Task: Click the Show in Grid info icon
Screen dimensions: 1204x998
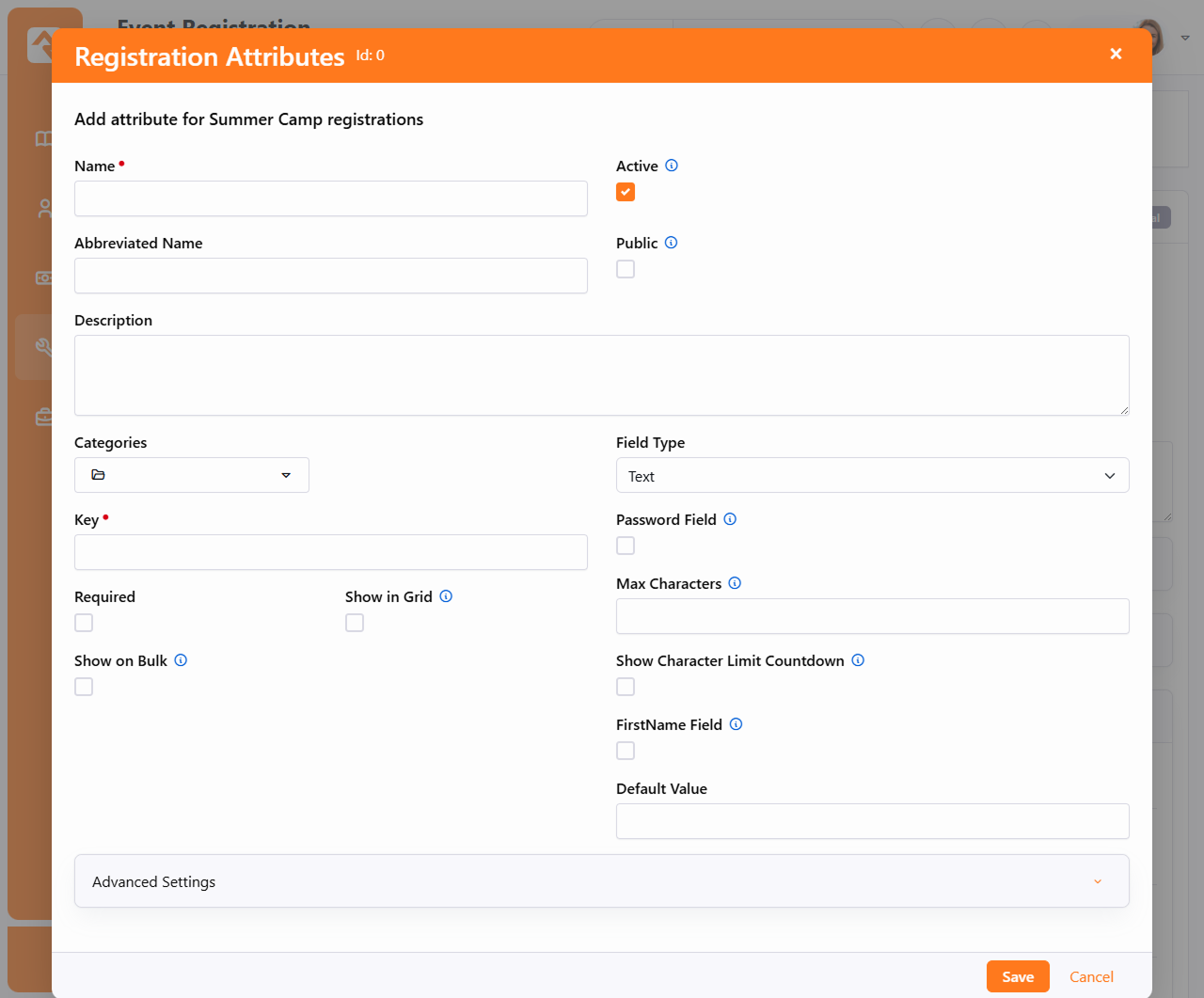Action: click(x=446, y=596)
